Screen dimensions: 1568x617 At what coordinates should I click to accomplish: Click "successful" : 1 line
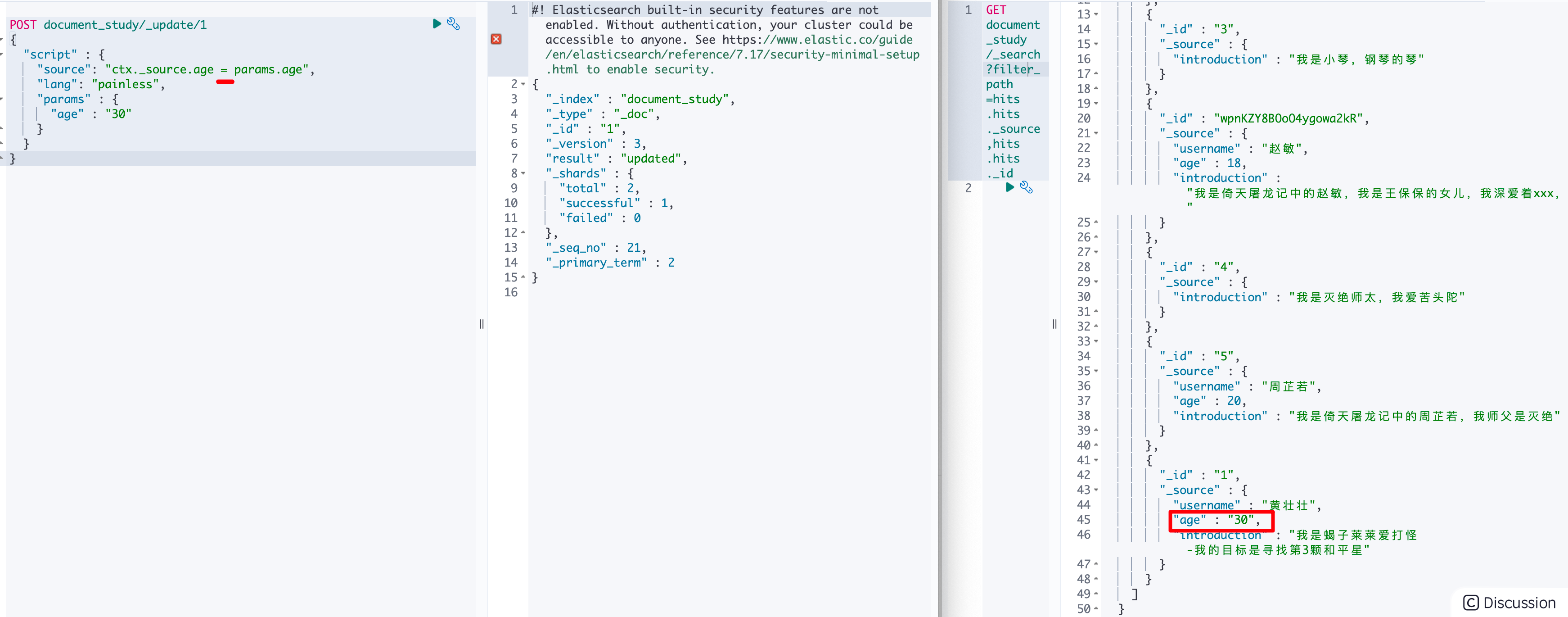(616, 203)
